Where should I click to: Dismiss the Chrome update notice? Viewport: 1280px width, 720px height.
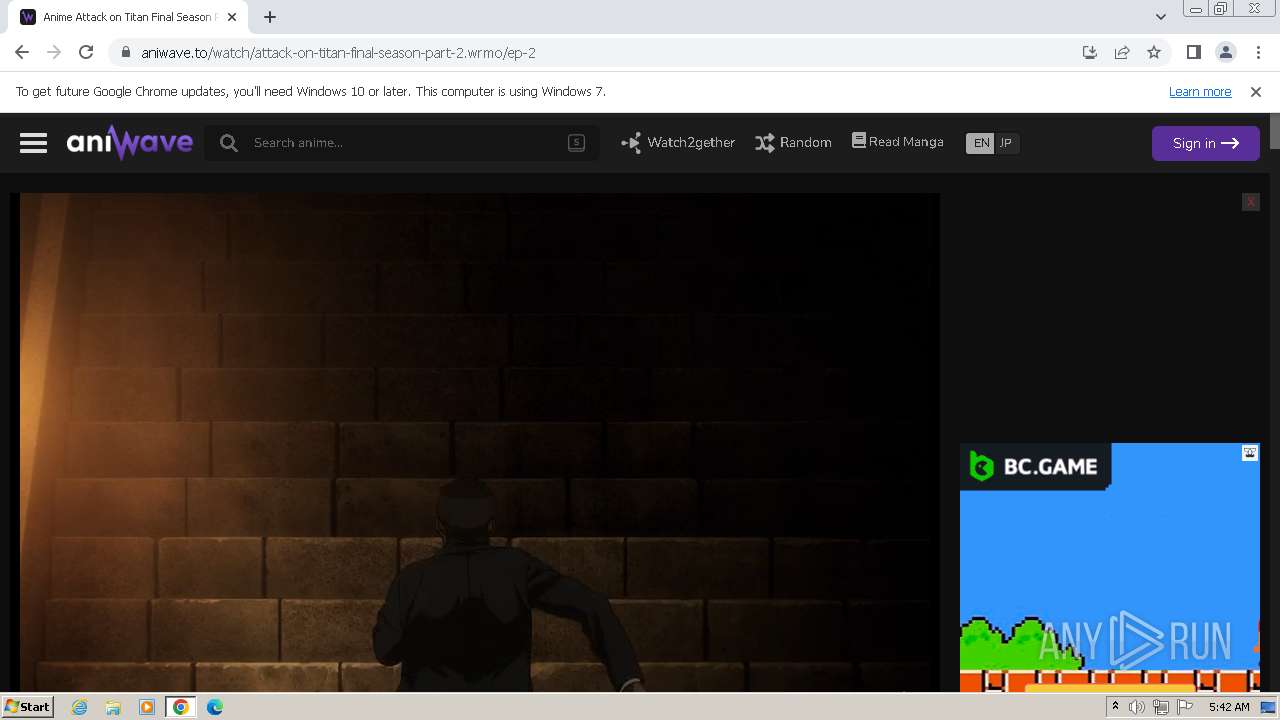coord(1256,91)
